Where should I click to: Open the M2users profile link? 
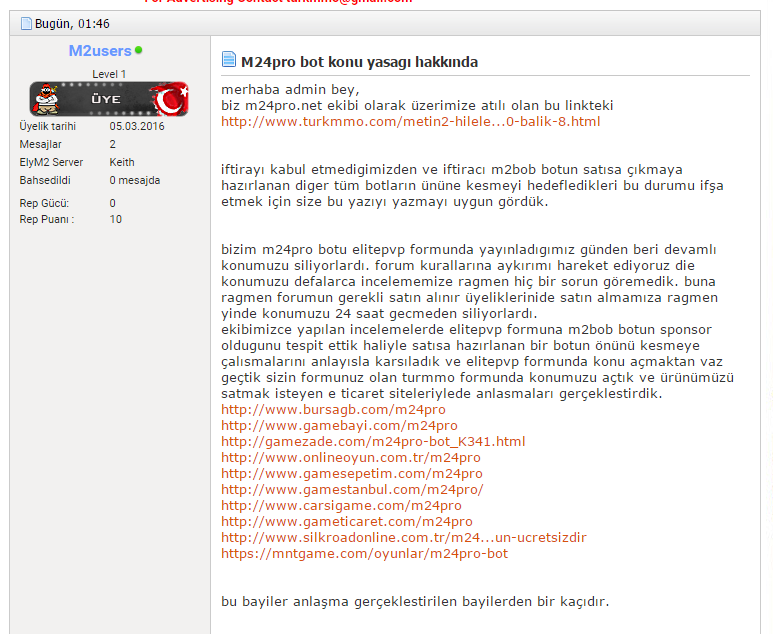pos(100,51)
